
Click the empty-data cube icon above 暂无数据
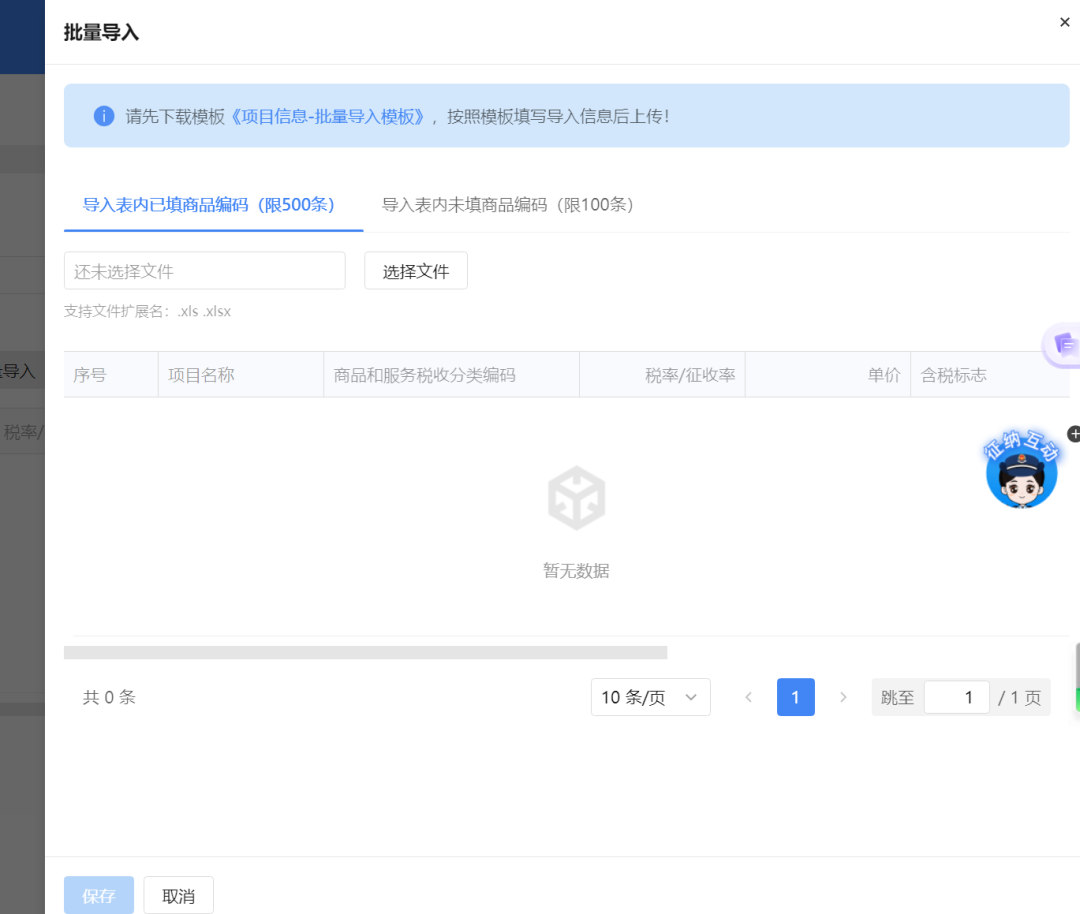pos(576,498)
